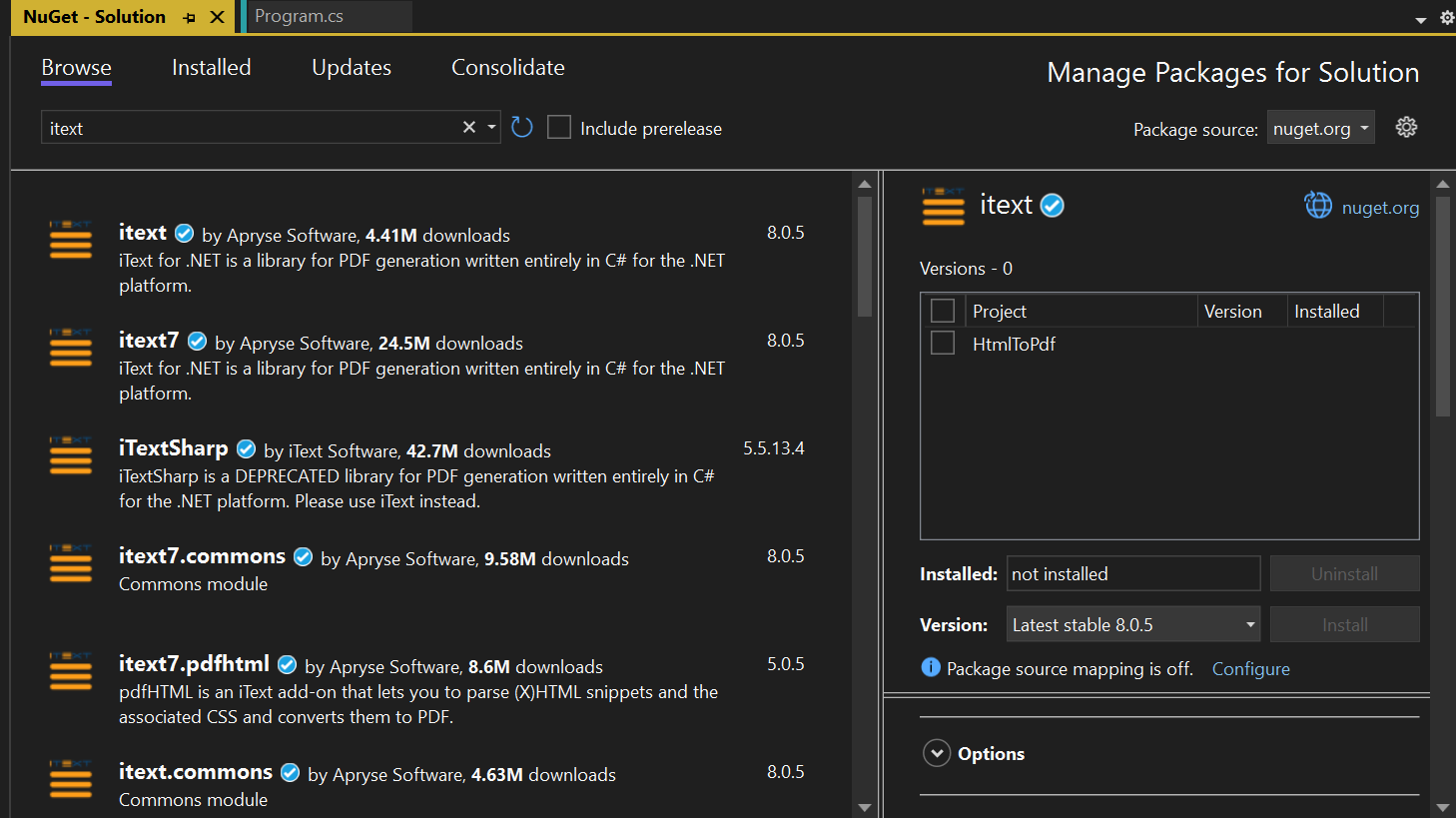This screenshot has height=818, width=1456.
Task: Click the Configure link
Action: pyautogui.click(x=1250, y=669)
